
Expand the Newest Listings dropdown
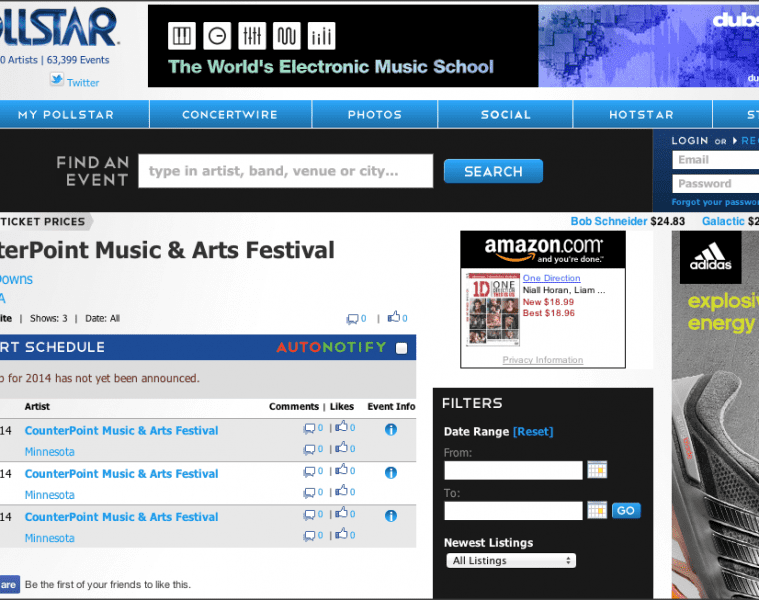[511, 561]
